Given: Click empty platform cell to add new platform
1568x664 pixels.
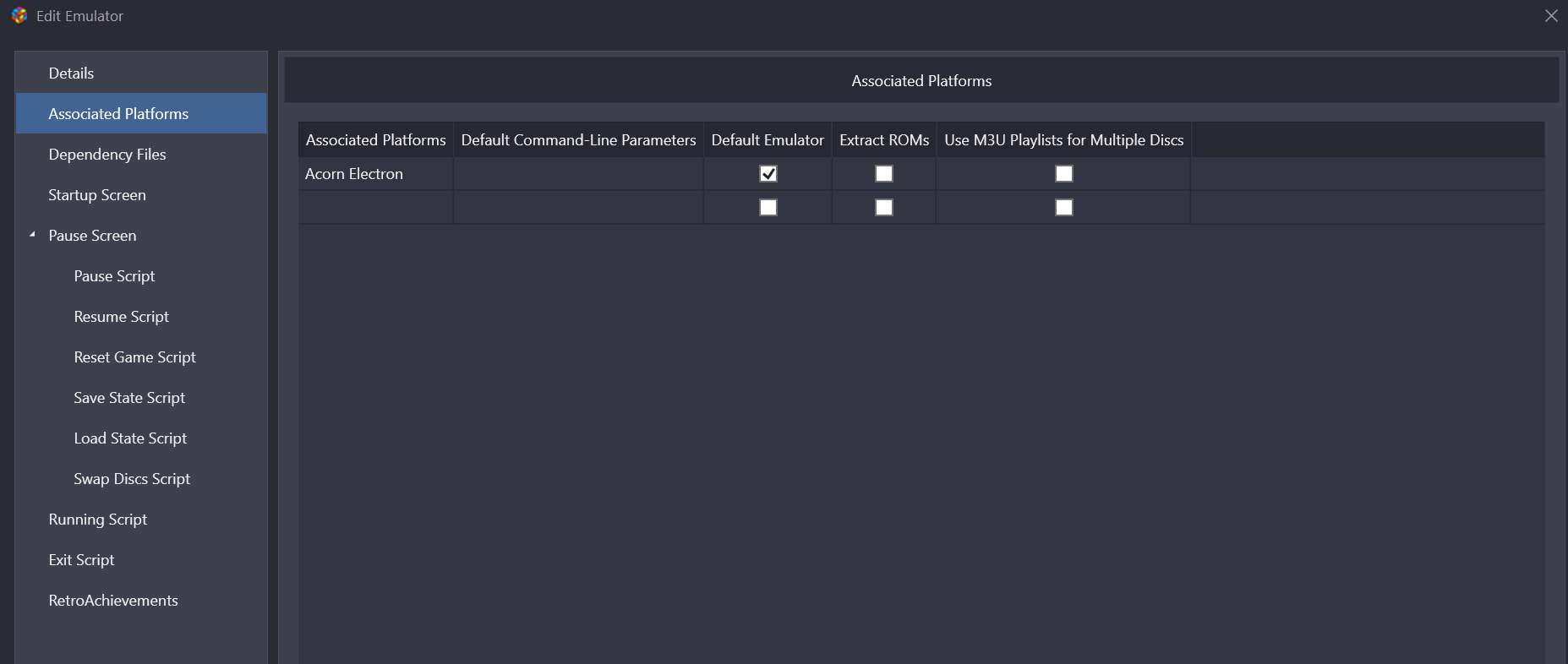Looking at the screenshot, I should [375, 208].
